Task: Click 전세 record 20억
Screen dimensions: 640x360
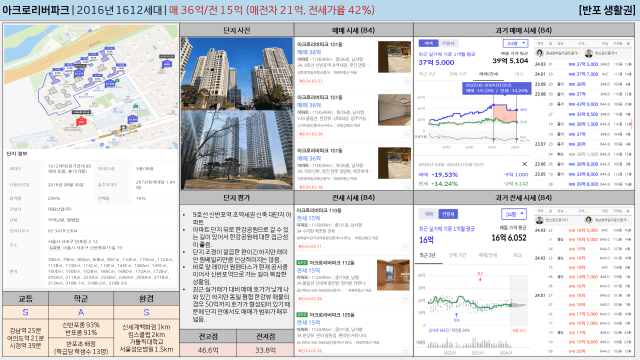Action: 577,351
